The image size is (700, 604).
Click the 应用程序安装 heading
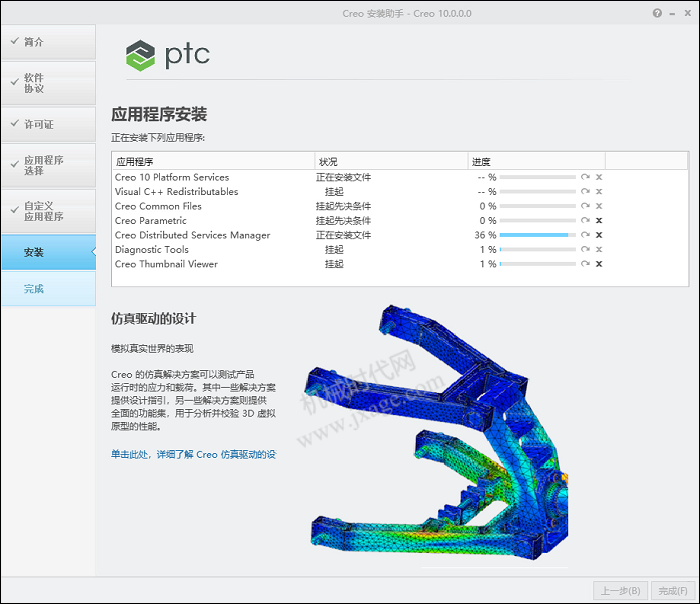click(159, 114)
